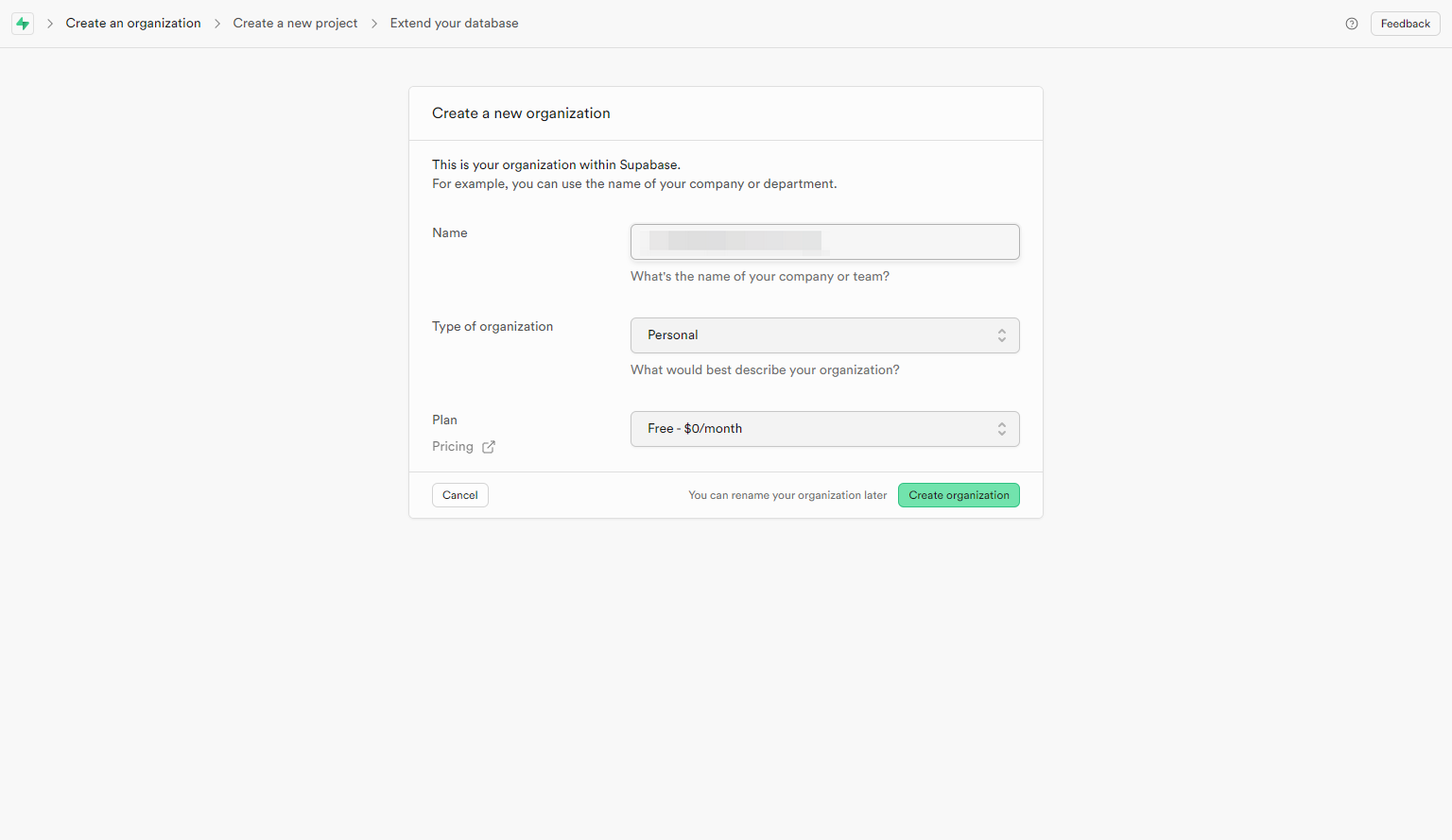This screenshot has height=840, width=1452.
Task: Select the Create an organization breadcrumb
Action: tap(133, 24)
